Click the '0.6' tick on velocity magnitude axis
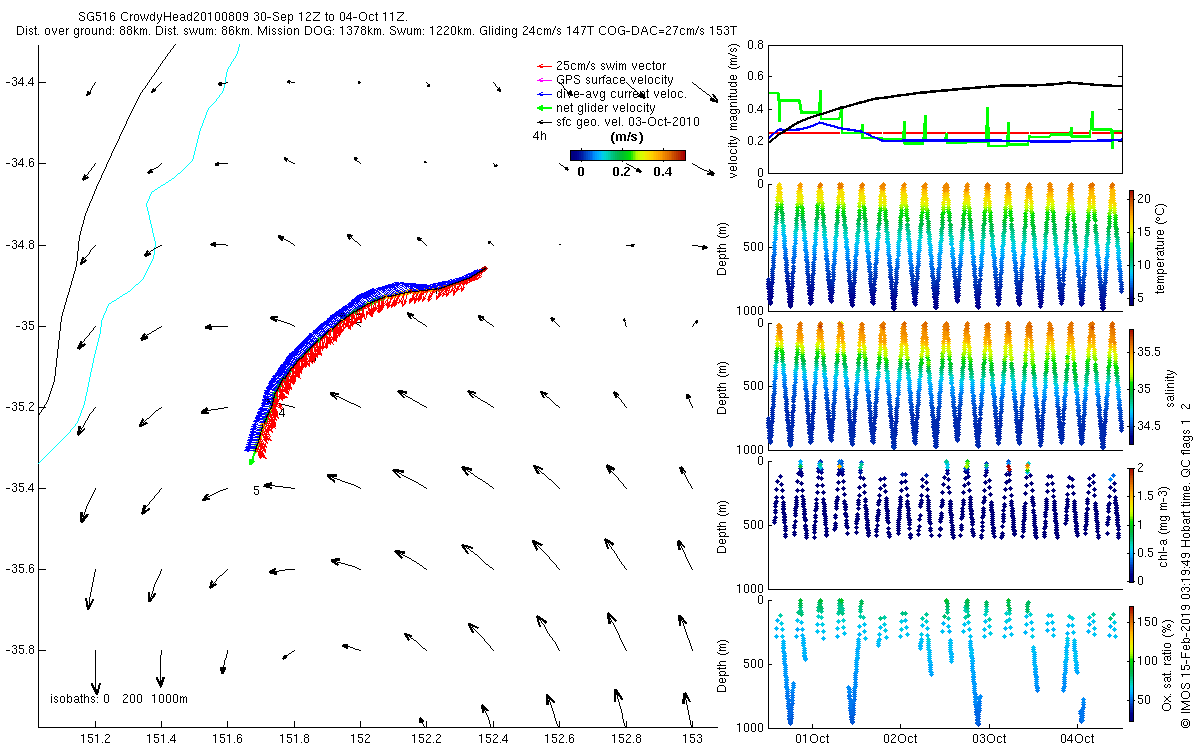This screenshot has width=1200, height=750. click(755, 77)
